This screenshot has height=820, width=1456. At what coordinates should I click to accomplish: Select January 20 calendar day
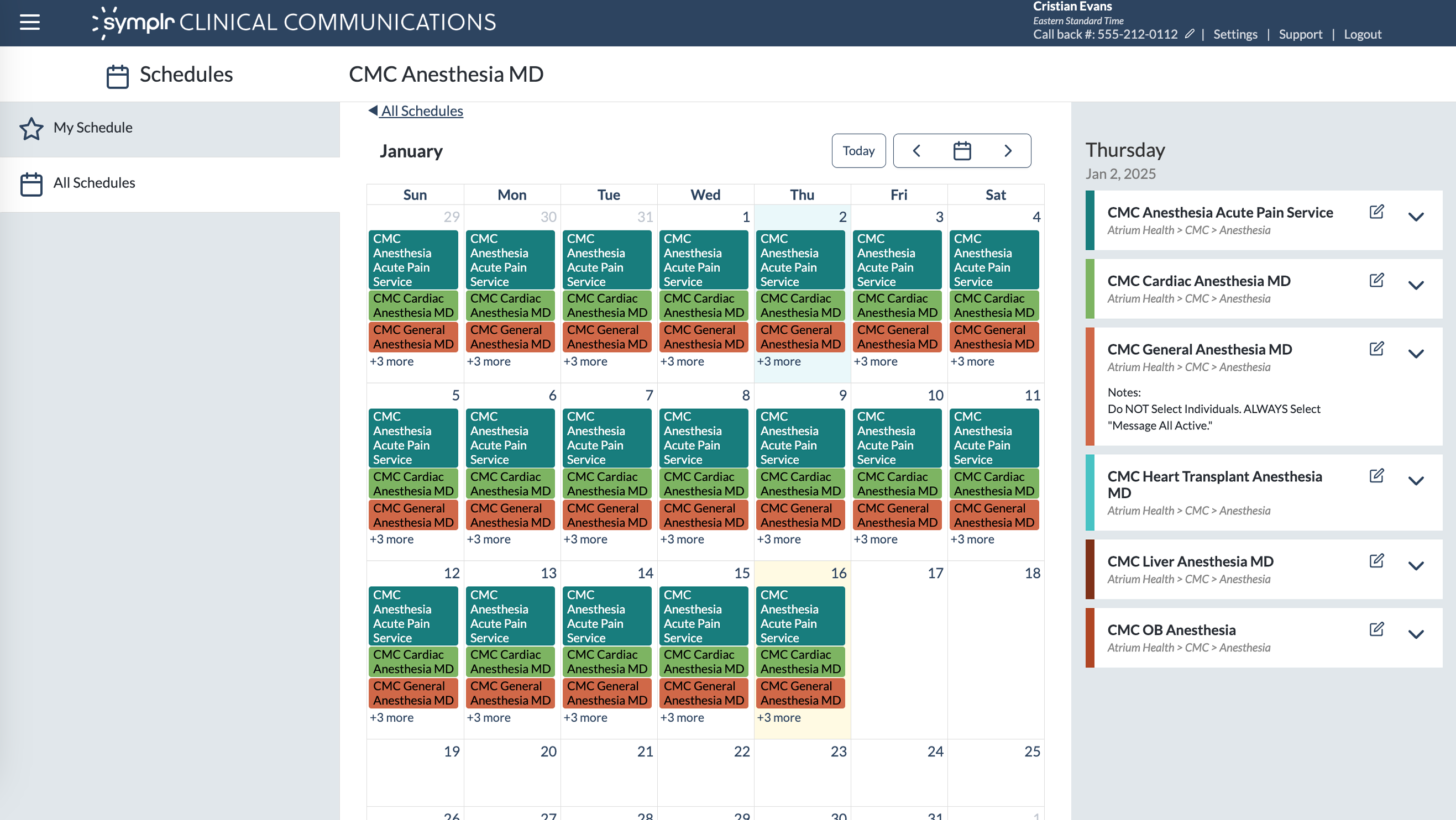[x=512, y=773]
